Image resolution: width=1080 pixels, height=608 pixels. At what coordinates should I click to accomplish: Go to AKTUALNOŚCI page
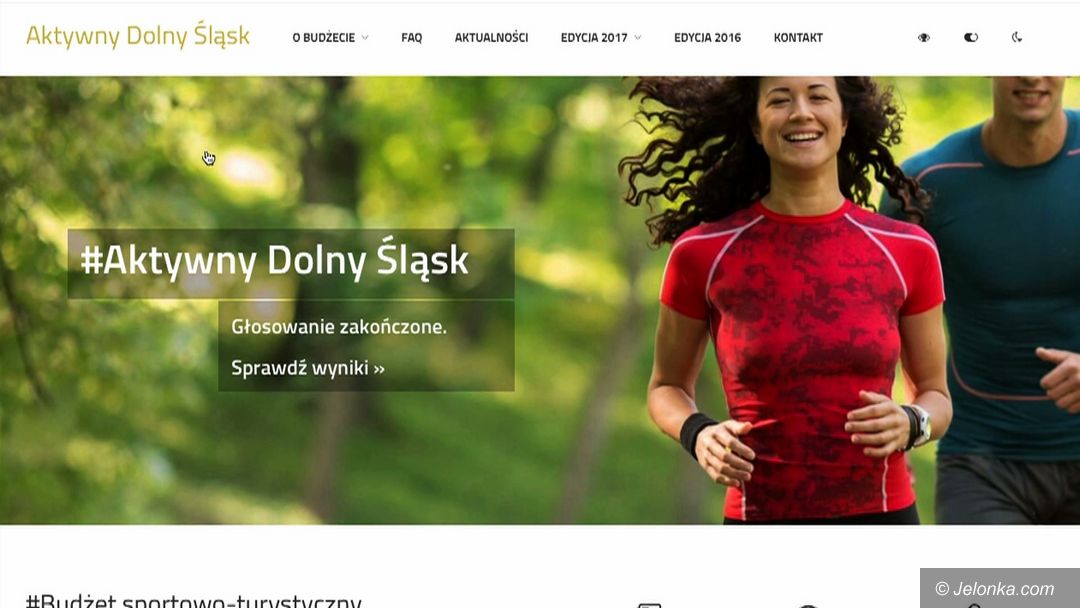[491, 37]
